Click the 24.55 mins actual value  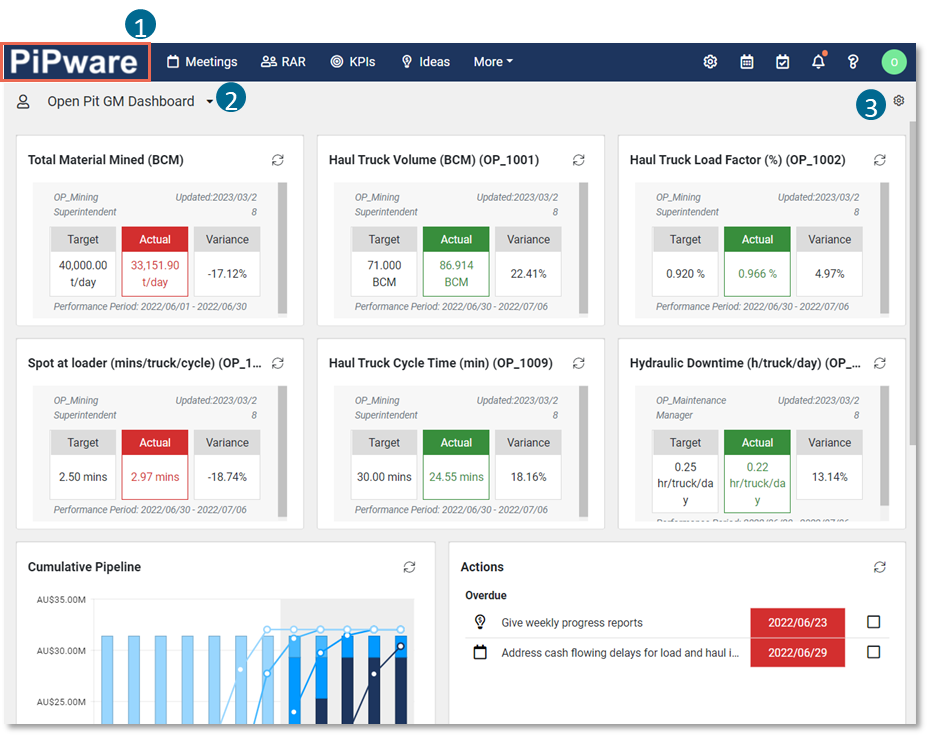pos(456,477)
